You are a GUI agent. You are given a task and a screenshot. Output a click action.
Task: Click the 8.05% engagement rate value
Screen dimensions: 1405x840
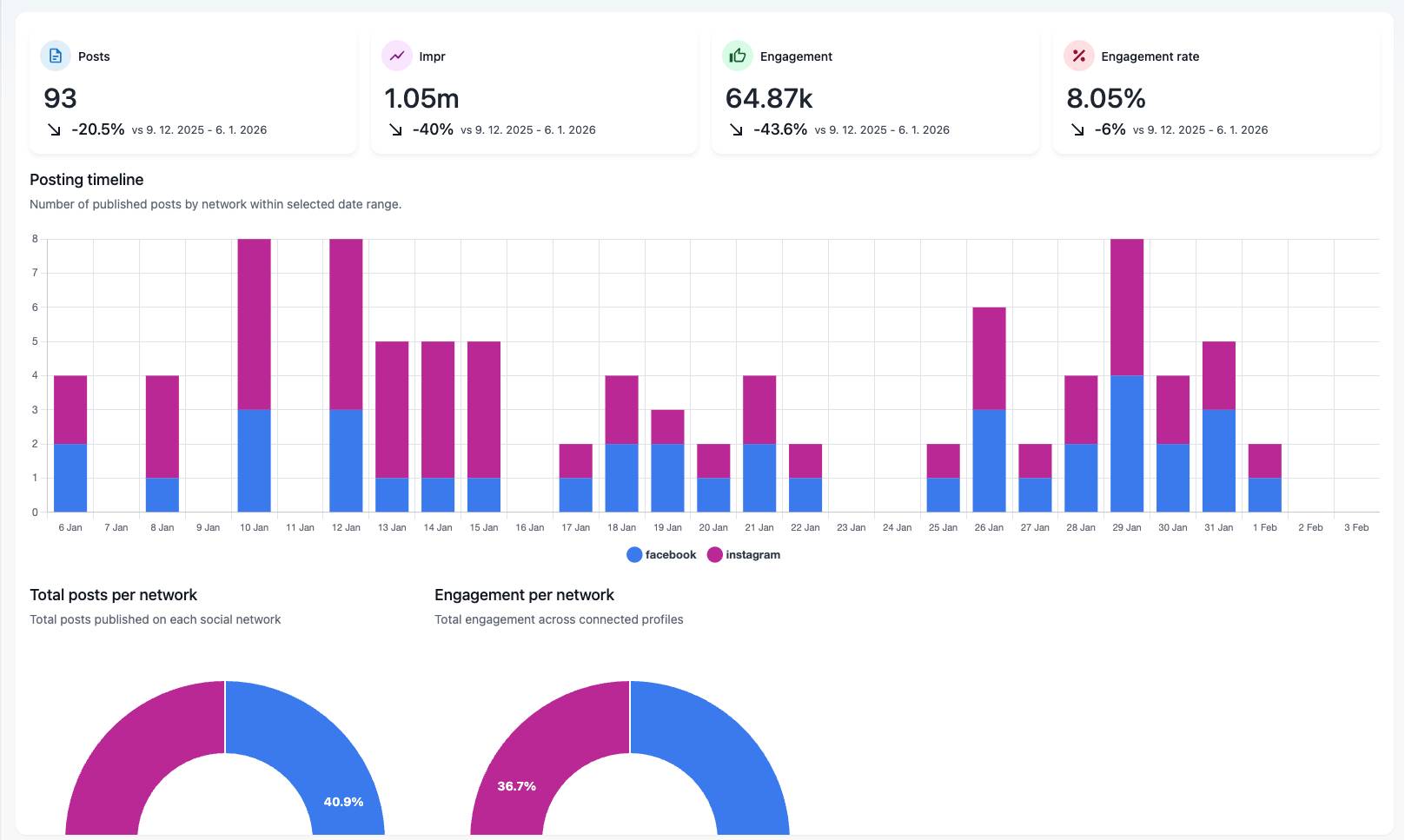[1106, 98]
